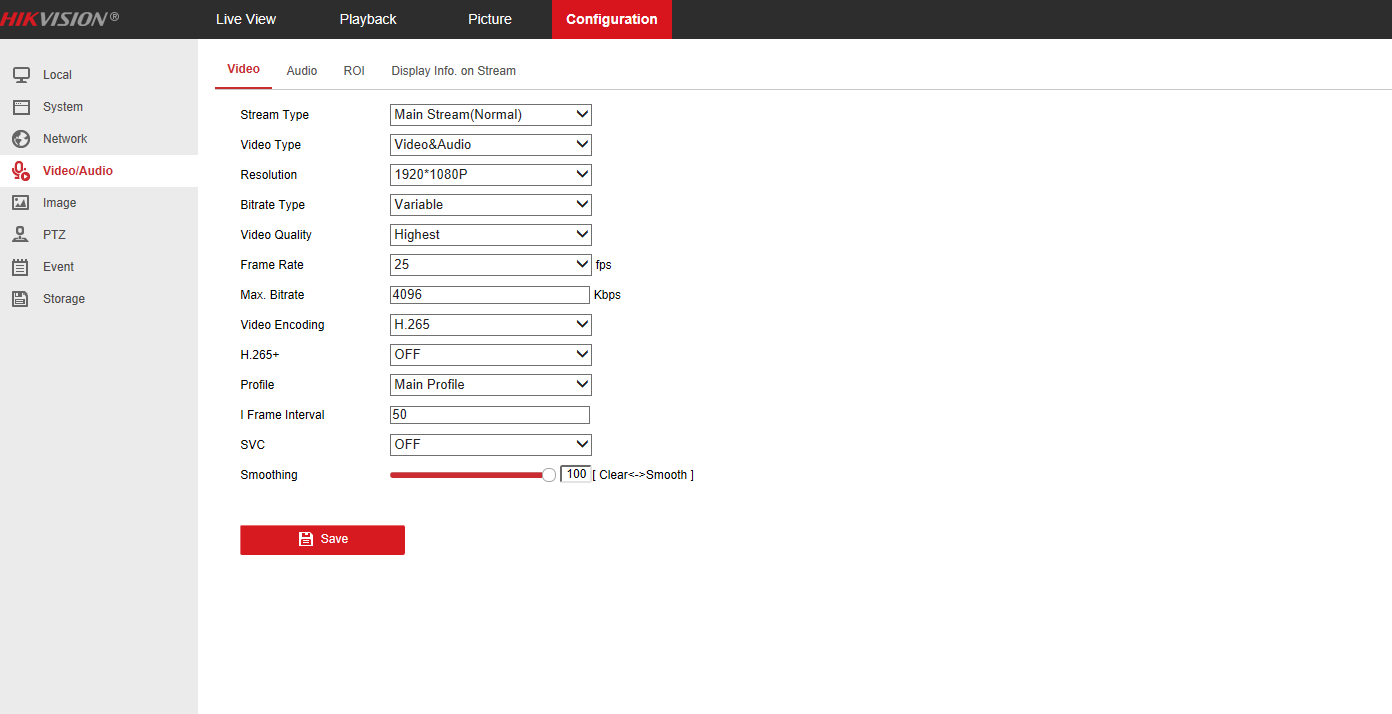Click the Event notepad icon
Screen dimensions: 1392x714
21,267
